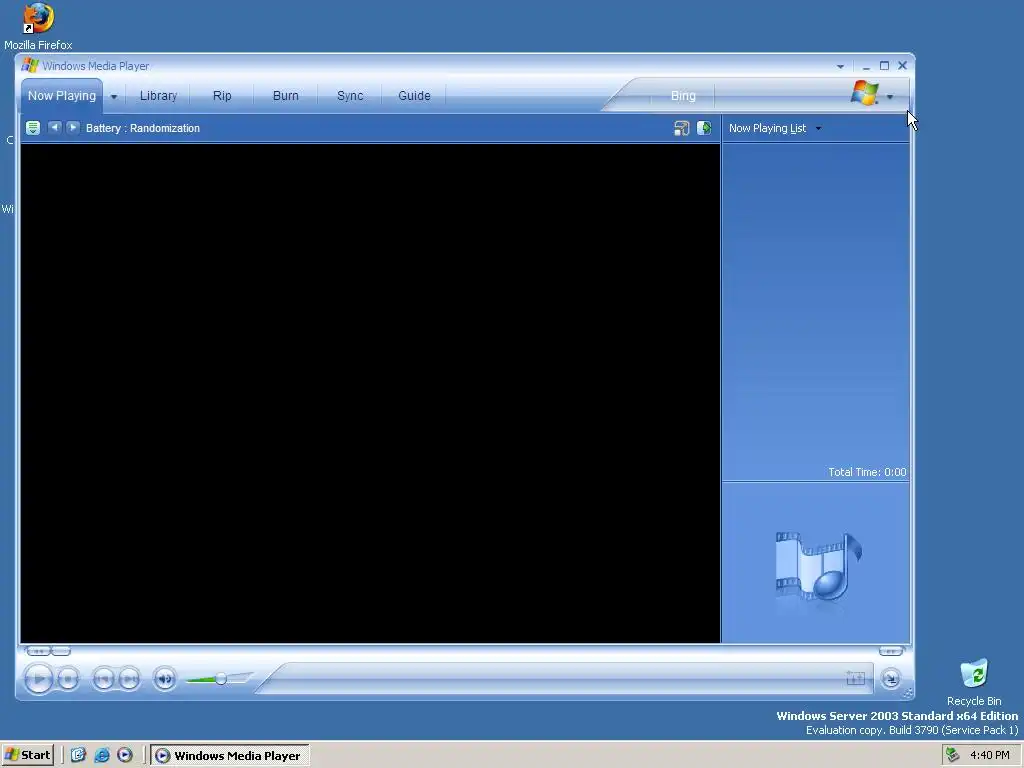Click the Previous track button

pos(103,679)
